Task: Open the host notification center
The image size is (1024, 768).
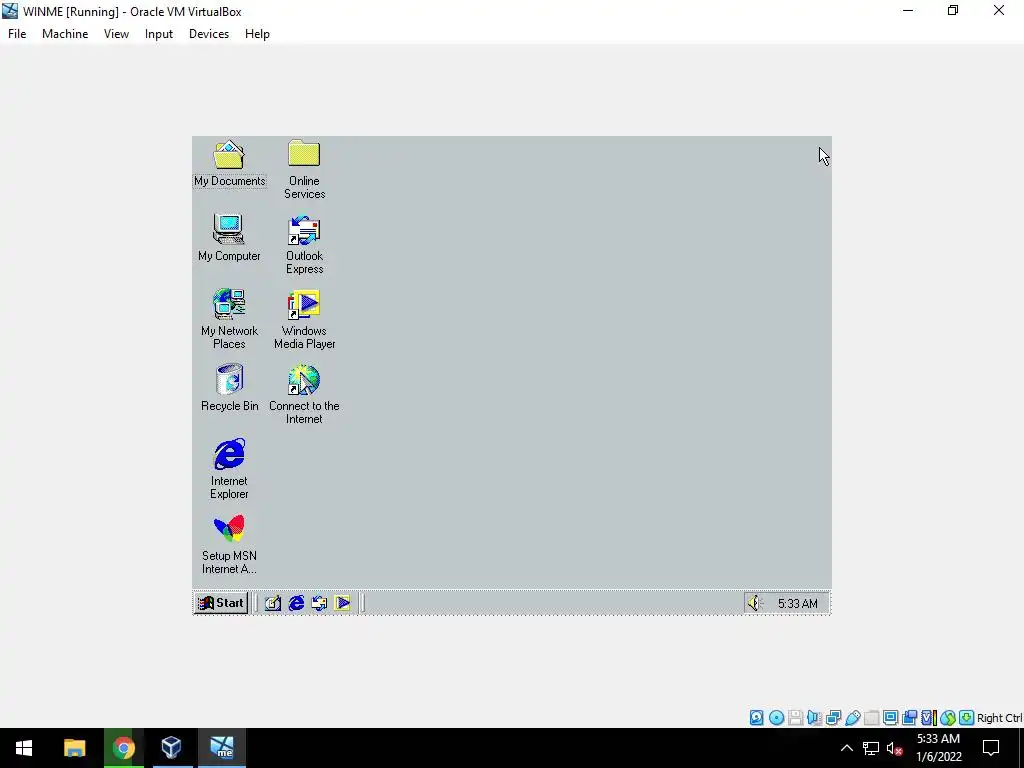Action: pos(991,748)
